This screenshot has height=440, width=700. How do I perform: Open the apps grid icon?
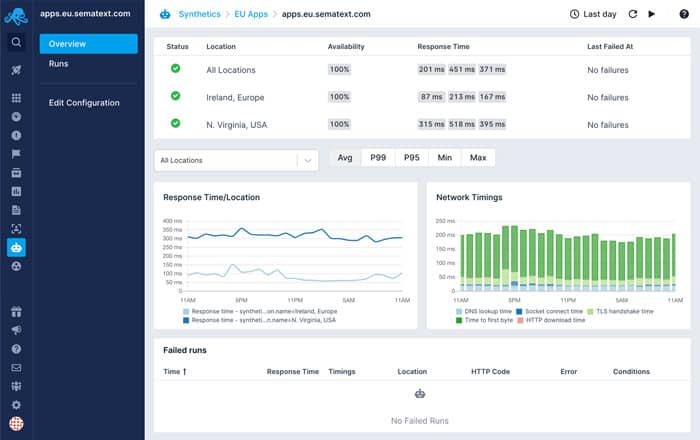(16, 98)
